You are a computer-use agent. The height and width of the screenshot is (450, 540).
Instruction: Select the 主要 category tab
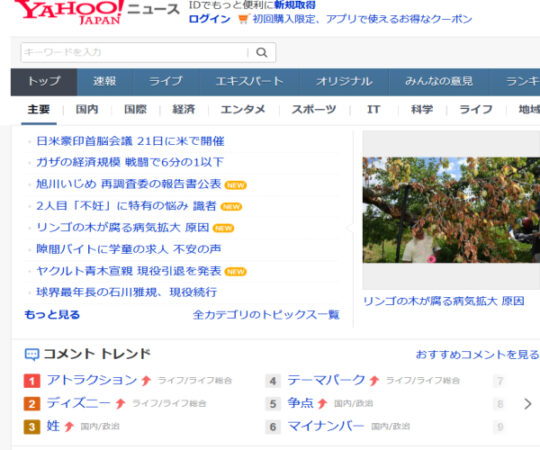(x=39, y=110)
